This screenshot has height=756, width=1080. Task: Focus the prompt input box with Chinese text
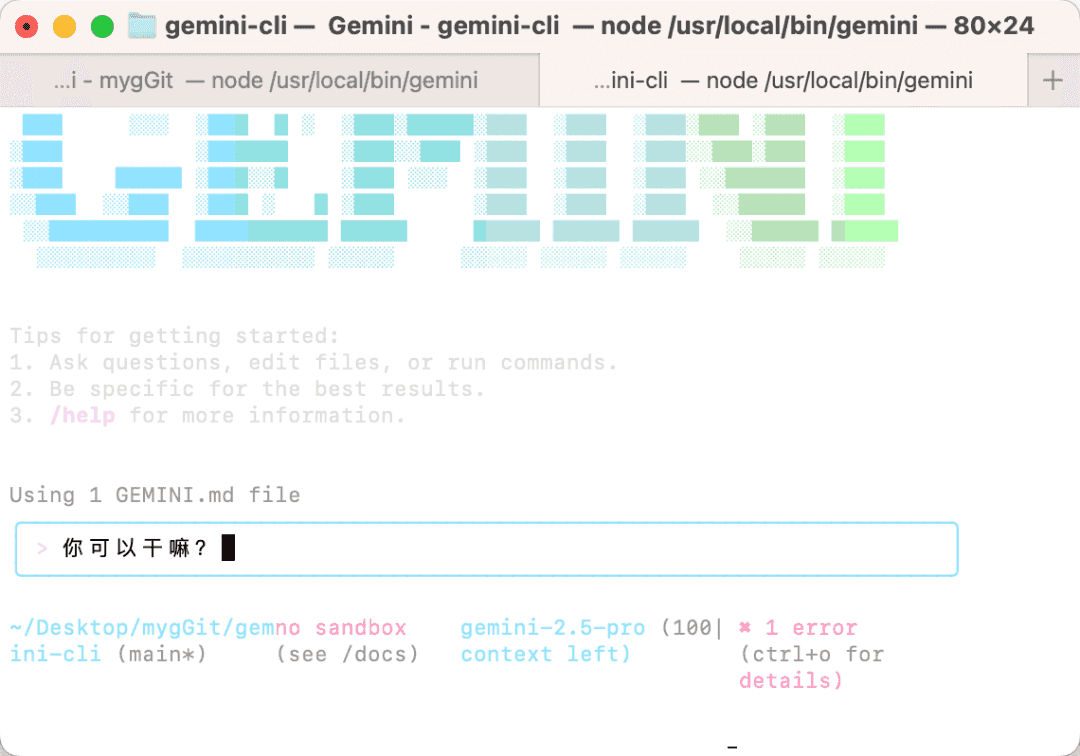[486, 549]
